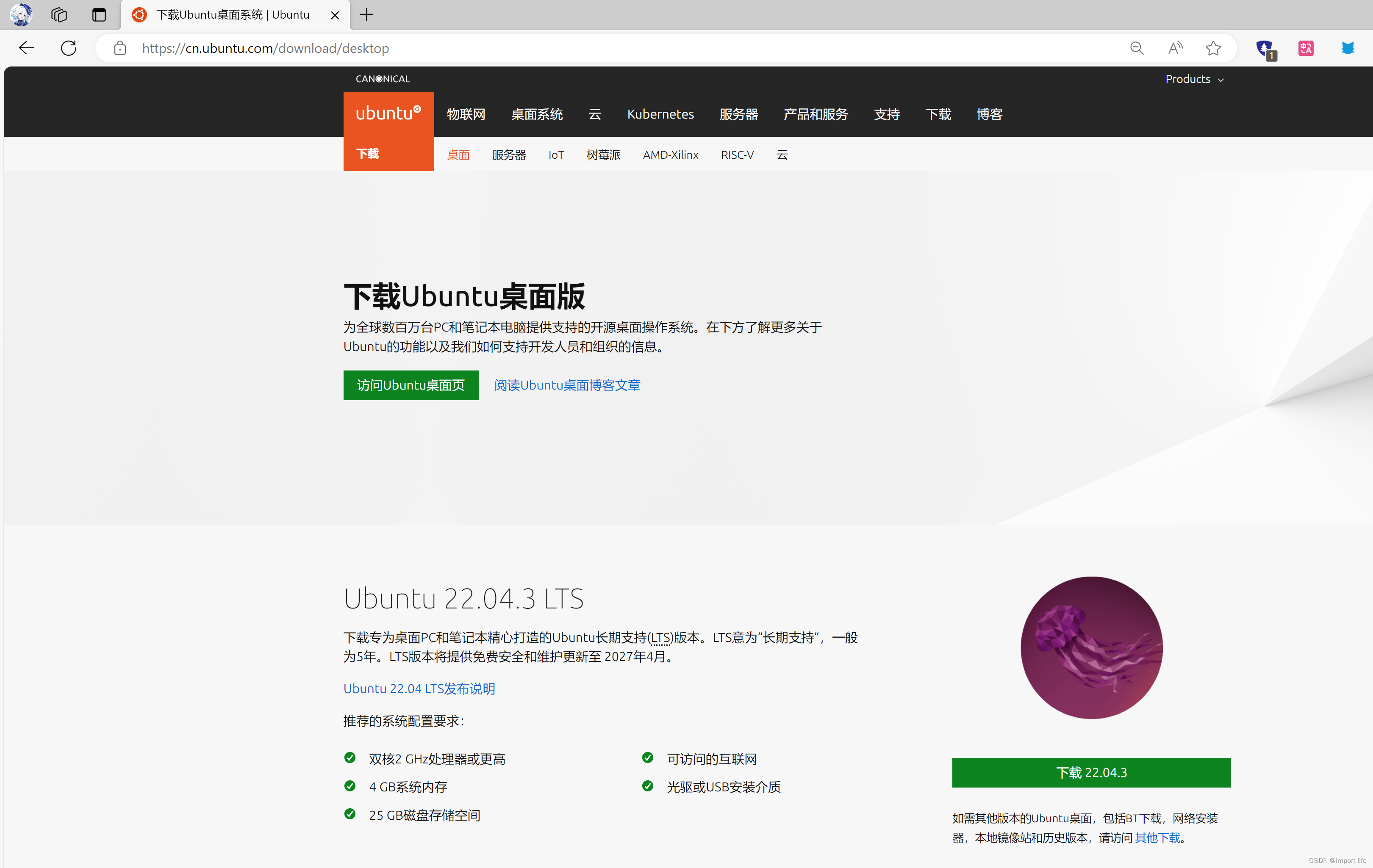The width and height of the screenshot is (1373, 868).
Task: Click the site lock icon in address bar
Action: [x=120, y=48]
